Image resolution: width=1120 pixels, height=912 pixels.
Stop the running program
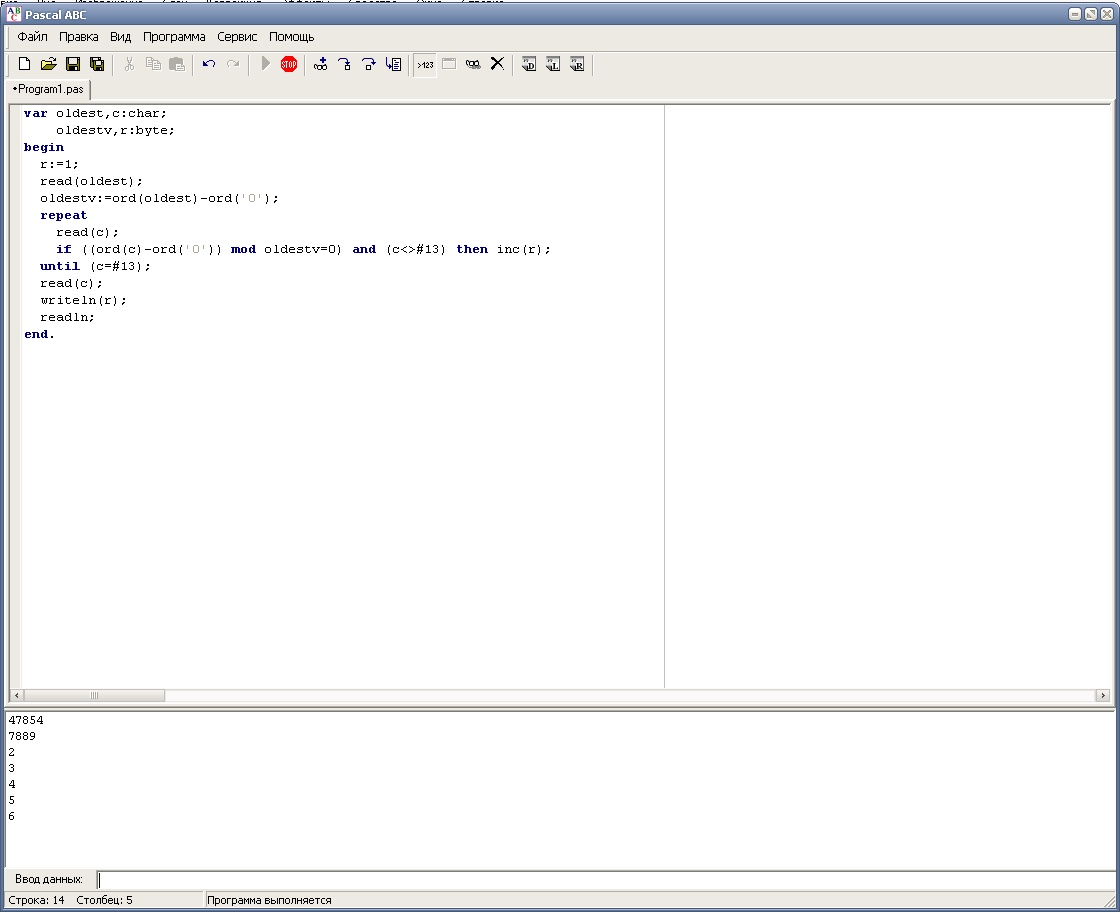[x=289, y=65]
